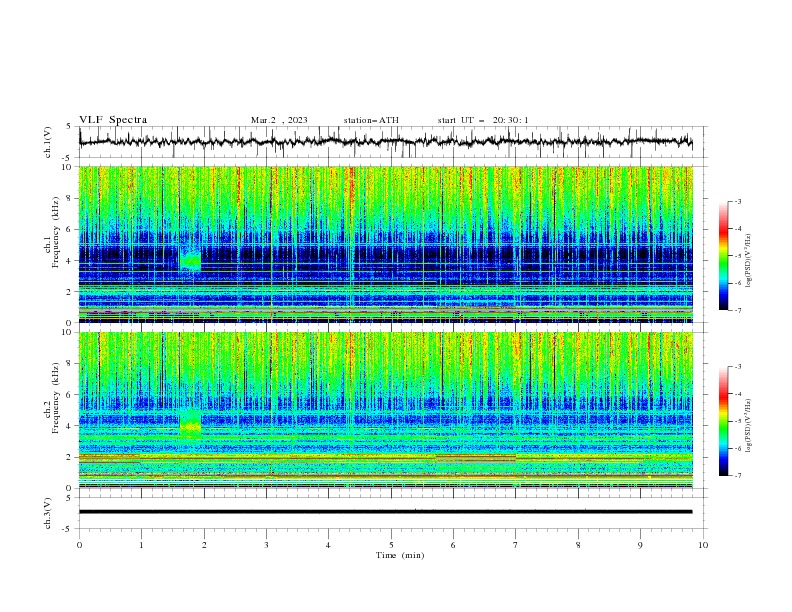Click the "5" tick on ch.1(V) axis
The image size is (792, 612).
click(x=70, y=127)
